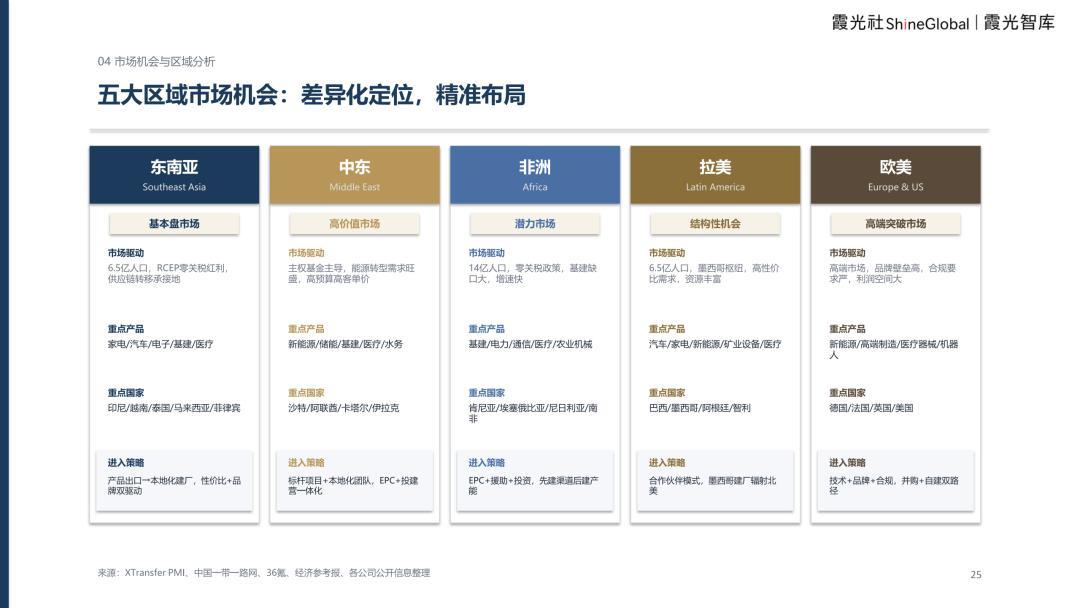Click the 重点国家 text 巴西/墨西哥/阿根廷/智利
This screenshot has width=1080, height=608.
tap(700, 408)
